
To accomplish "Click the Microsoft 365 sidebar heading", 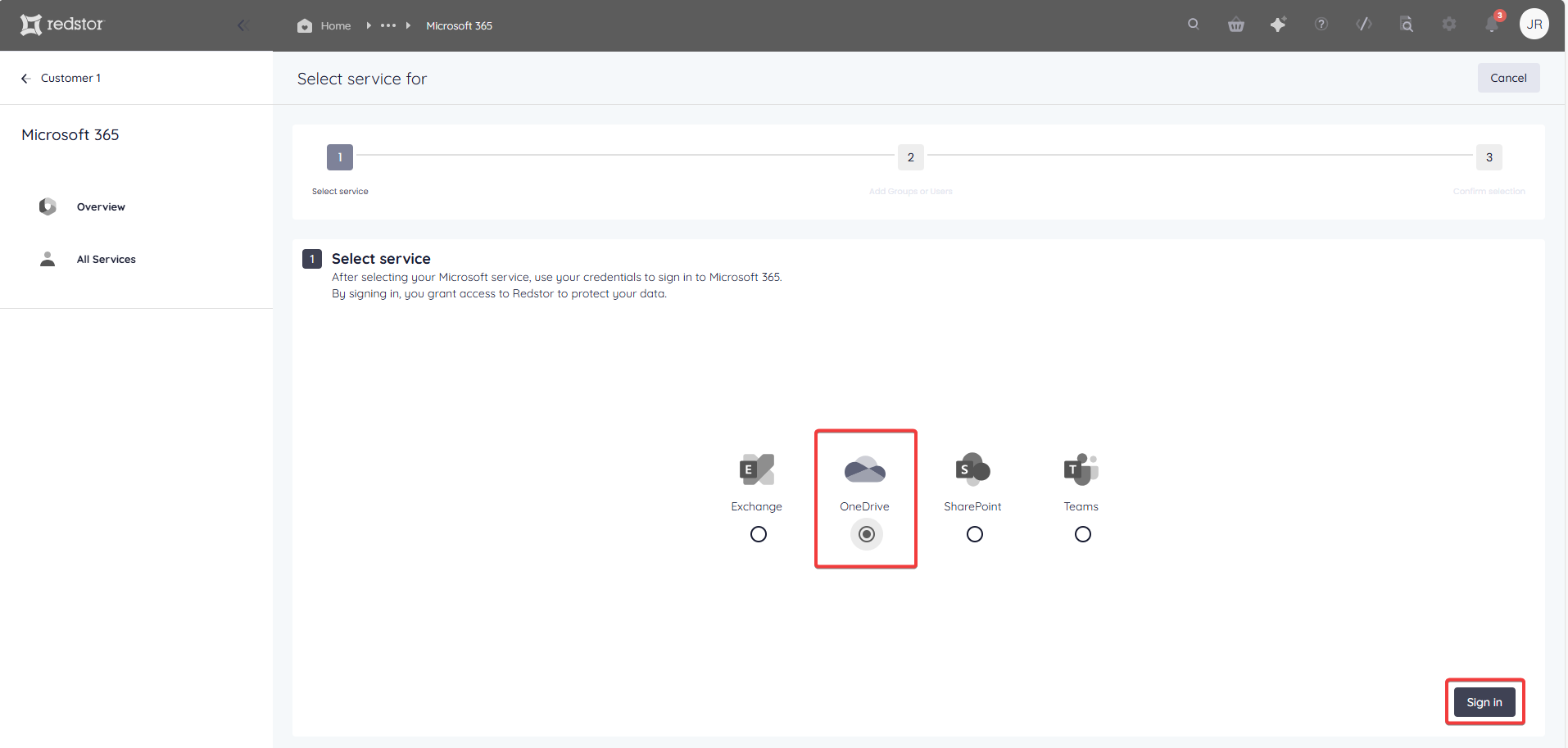I will click(x=70, y=134).
